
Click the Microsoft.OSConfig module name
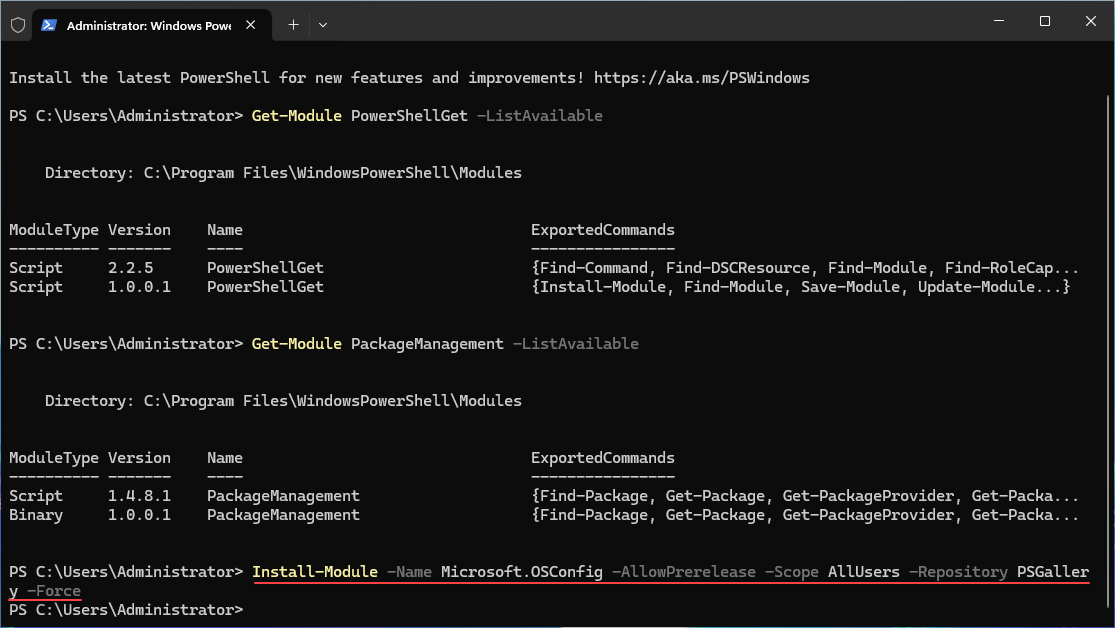tap(522, 572)
